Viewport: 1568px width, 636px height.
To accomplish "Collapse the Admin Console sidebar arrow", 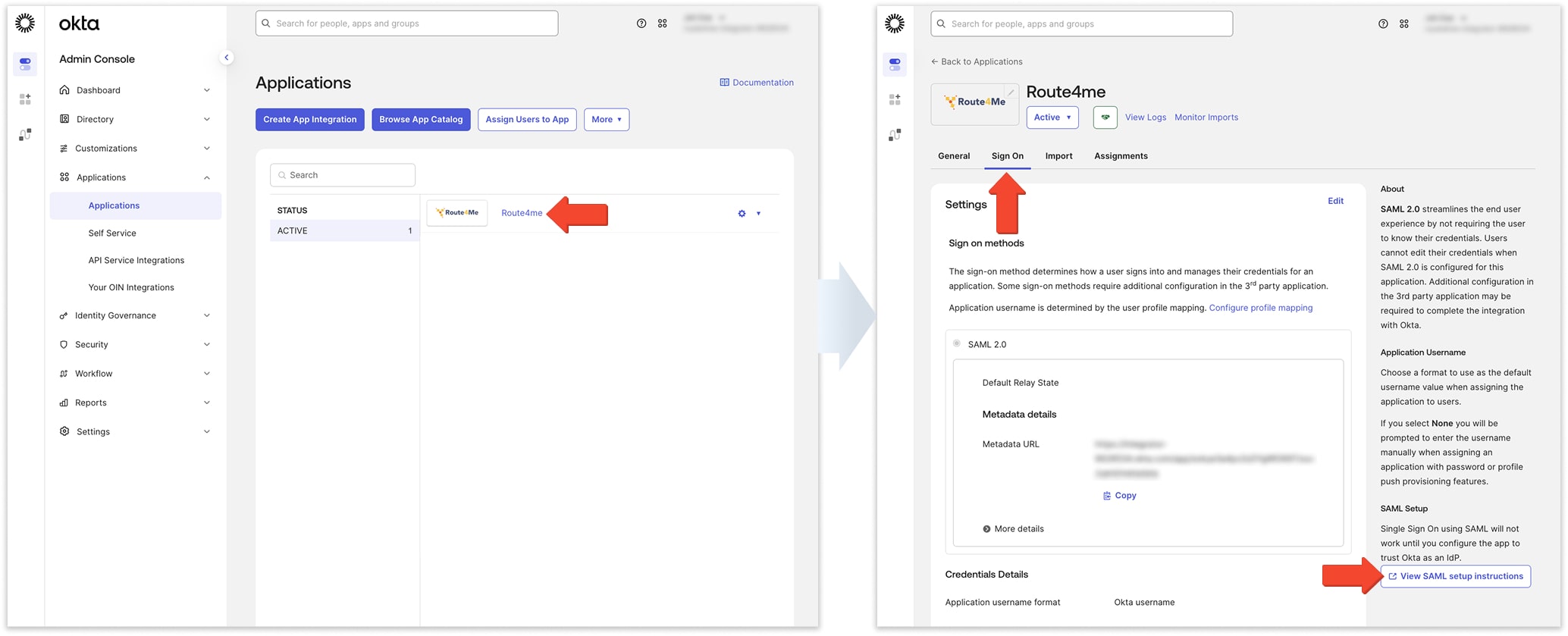I will pyautogui.click(x=226, y=58).
